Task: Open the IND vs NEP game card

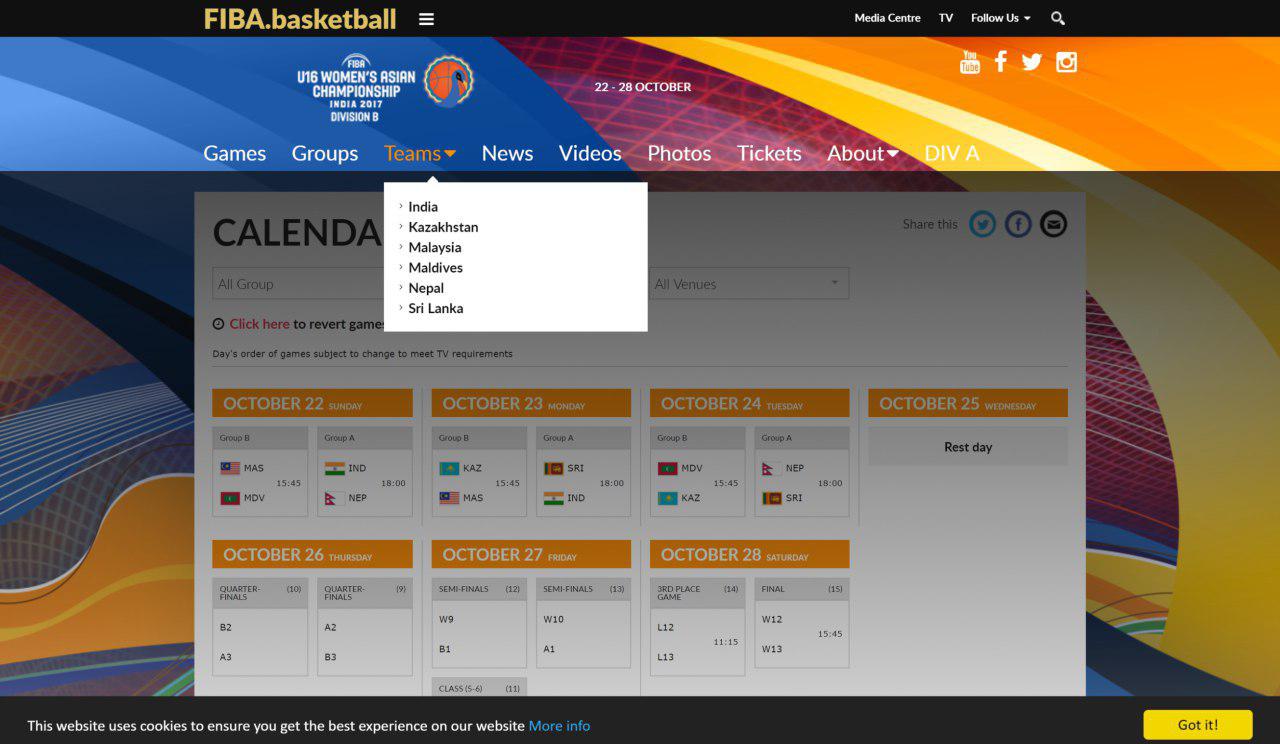Action: pyautogui.click(x=365, y=472)
